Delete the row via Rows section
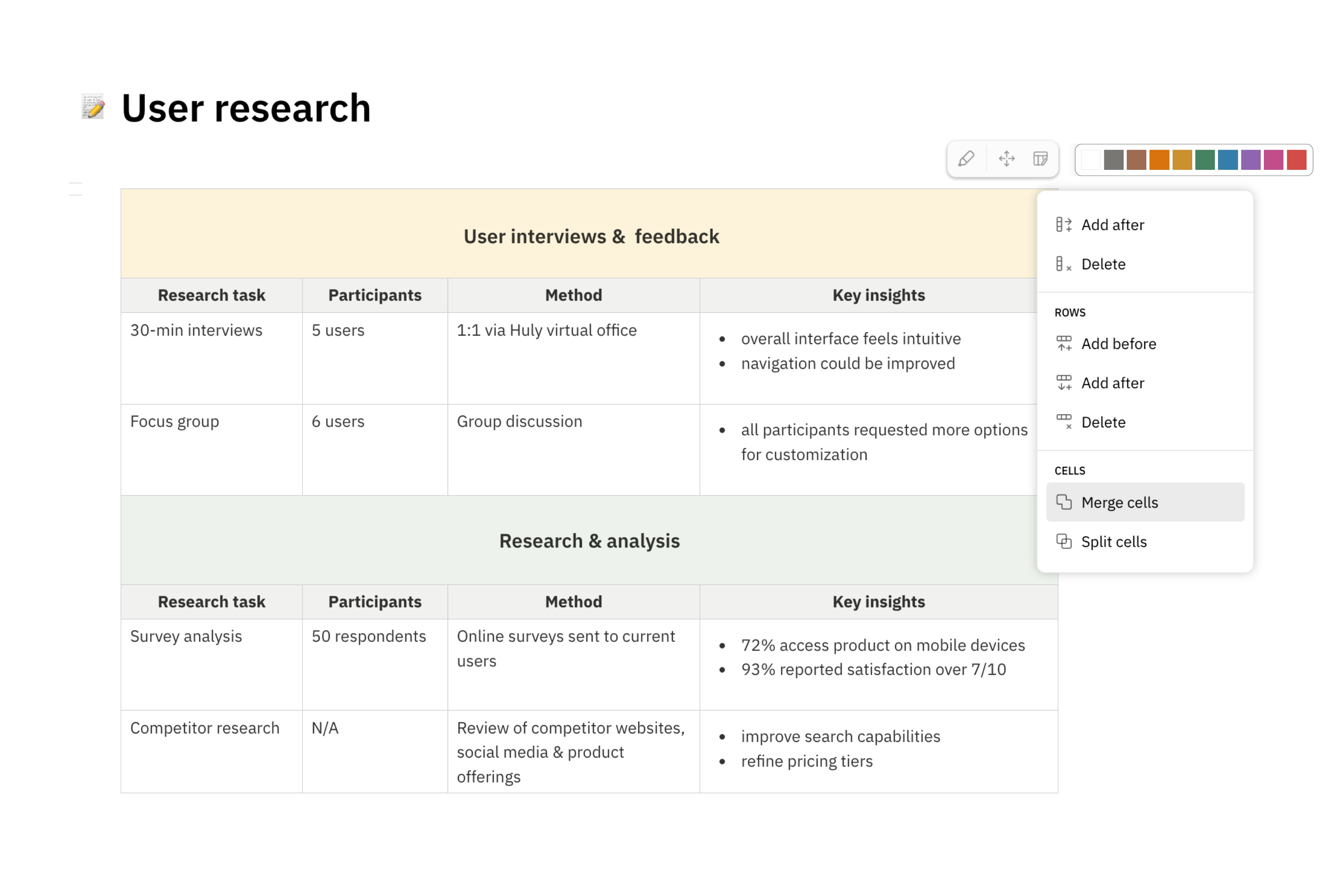 pos(1103,422)
